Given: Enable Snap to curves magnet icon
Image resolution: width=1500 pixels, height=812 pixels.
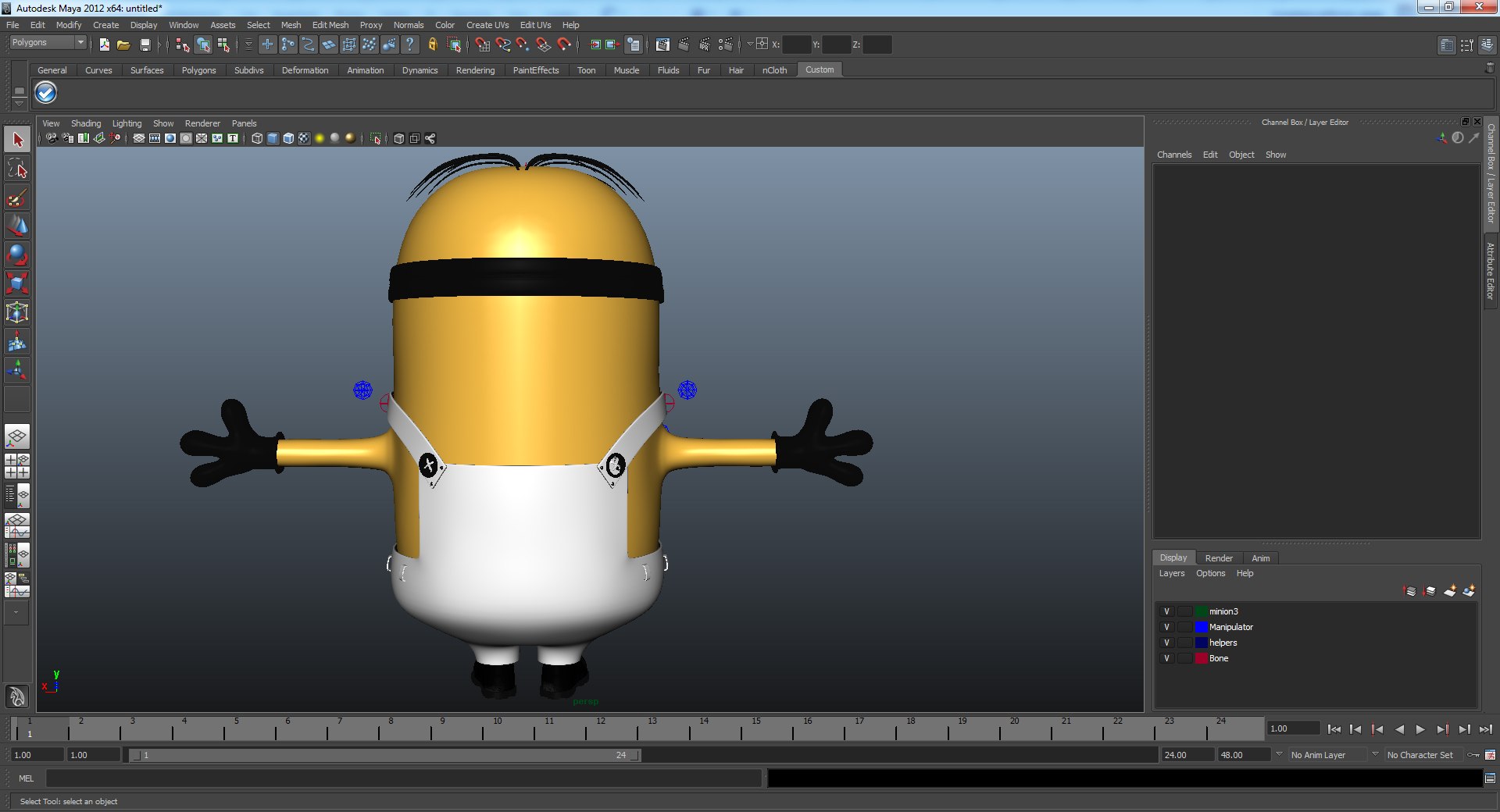Looking at the screenshot, I should [x=502, y=45].
